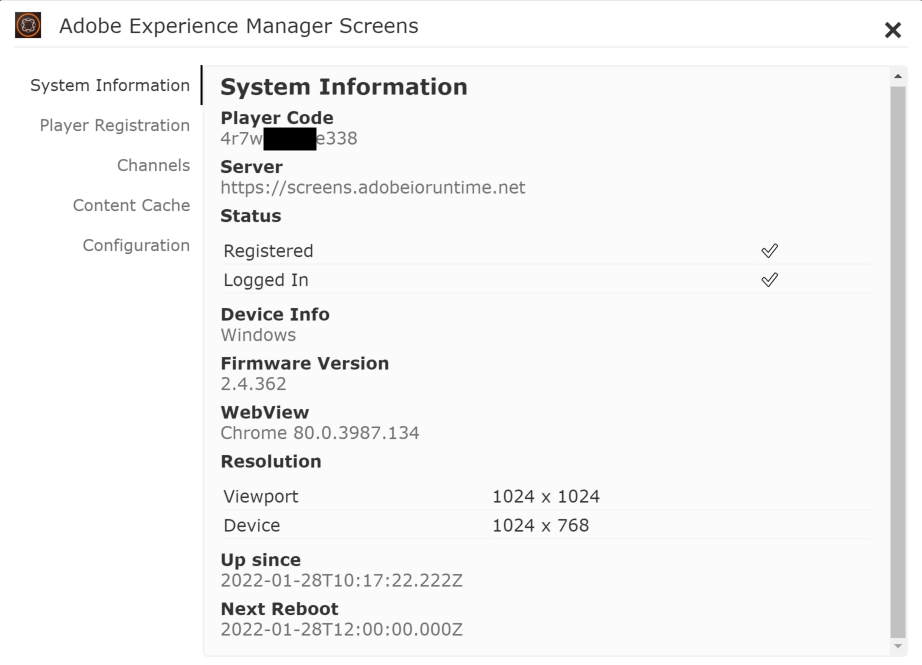Click the scrollbar up arrow
Viewport: 922px width, 665px height.
pyautogui.click(x=897, y=77)
